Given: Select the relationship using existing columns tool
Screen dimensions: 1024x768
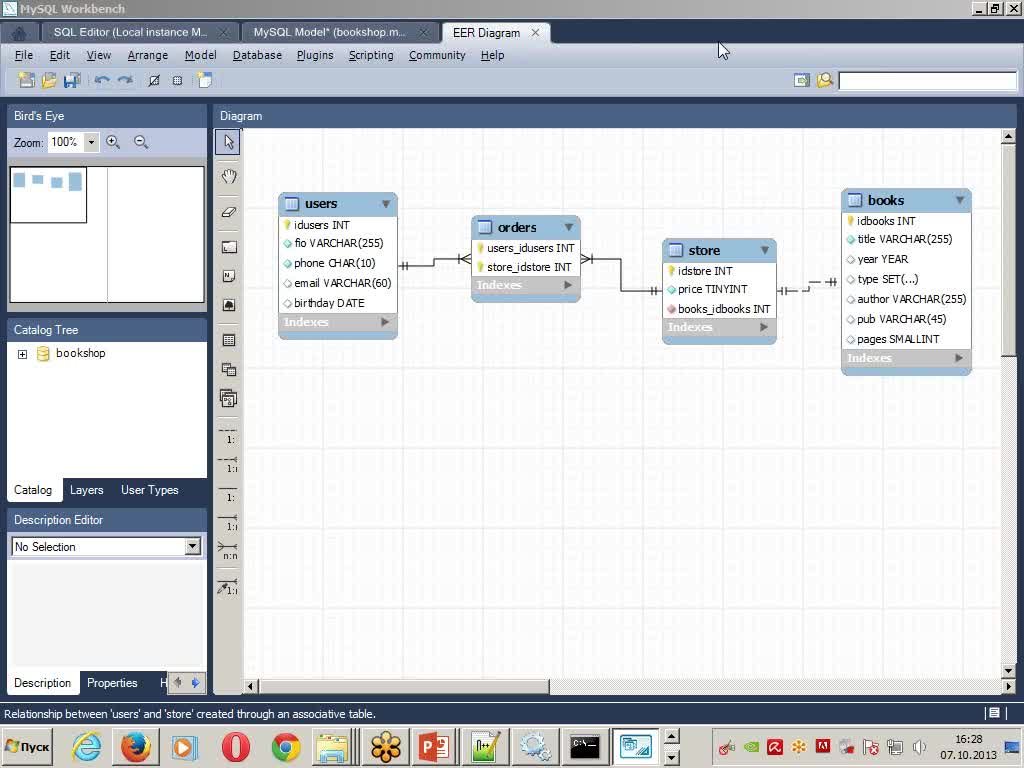Looking at the screenshot, I should pos(228,586).
